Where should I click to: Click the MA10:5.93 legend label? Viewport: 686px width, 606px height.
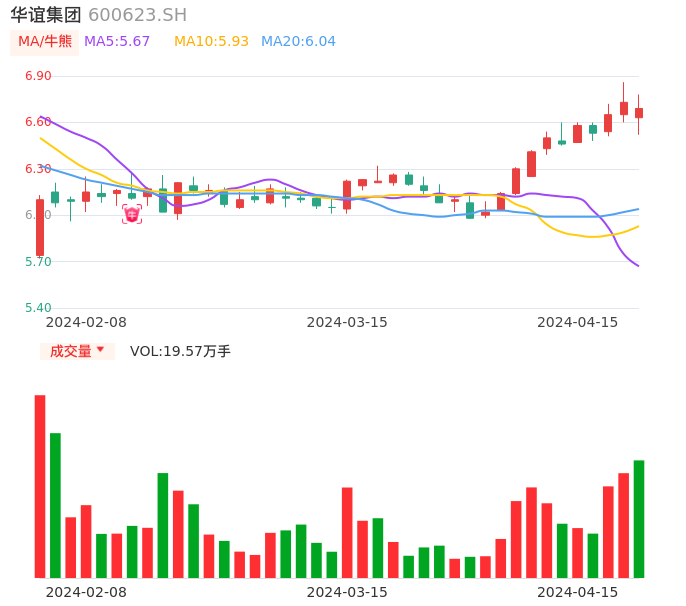pyautogui.click(x=211, y=42)
